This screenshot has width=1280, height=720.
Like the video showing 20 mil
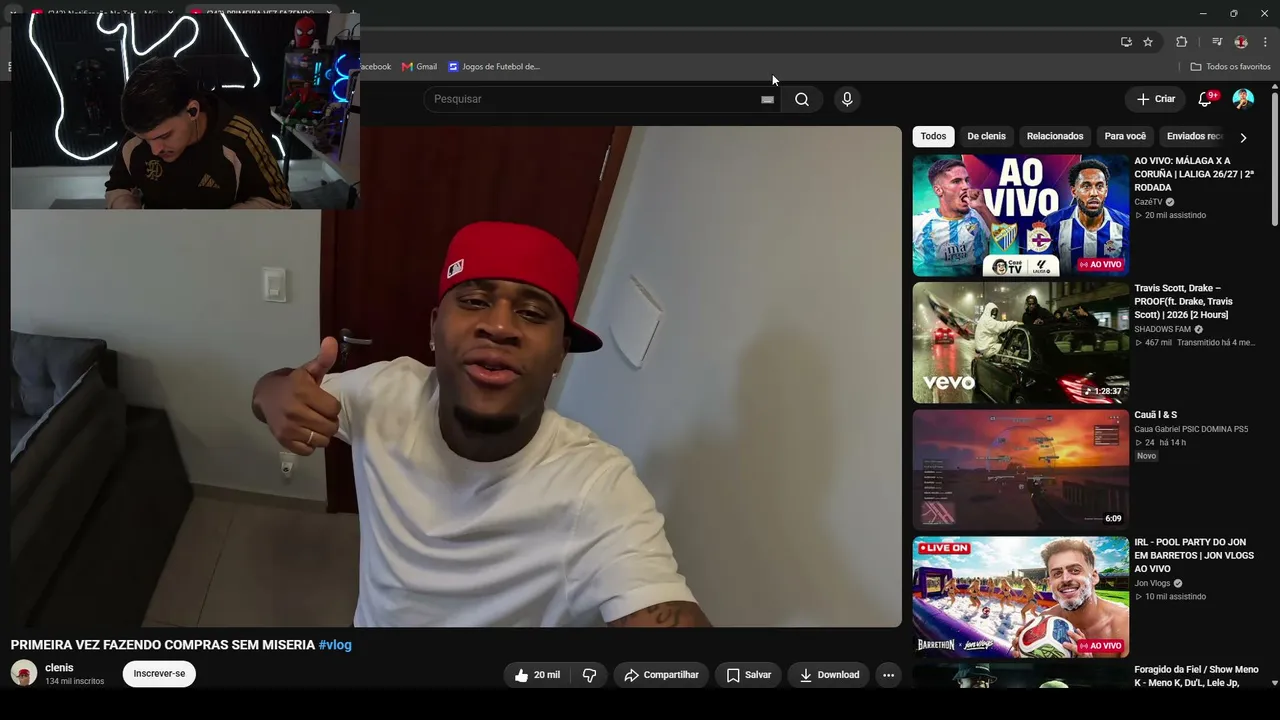coord(538,675)
